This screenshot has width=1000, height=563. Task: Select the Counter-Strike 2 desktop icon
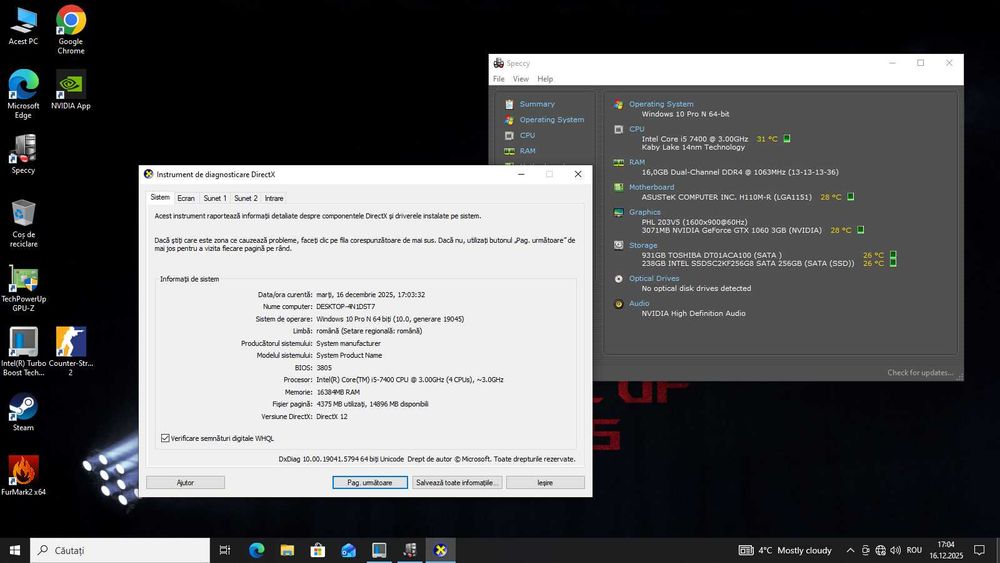tap(71, 351)
